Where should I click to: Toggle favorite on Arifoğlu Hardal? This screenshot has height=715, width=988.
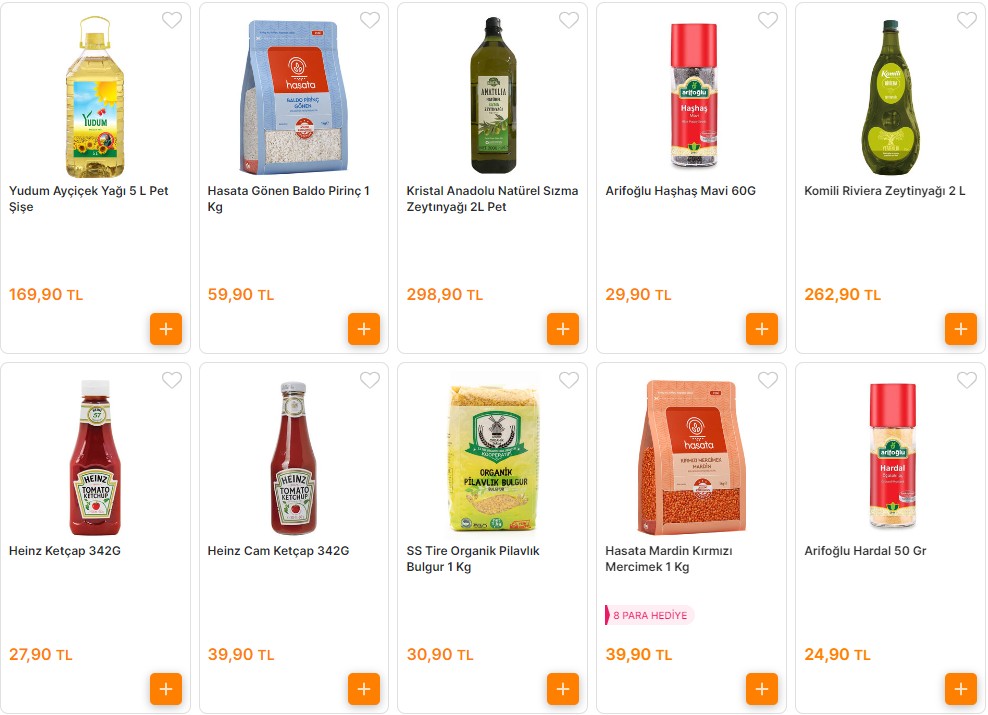[x=967, y=380]
